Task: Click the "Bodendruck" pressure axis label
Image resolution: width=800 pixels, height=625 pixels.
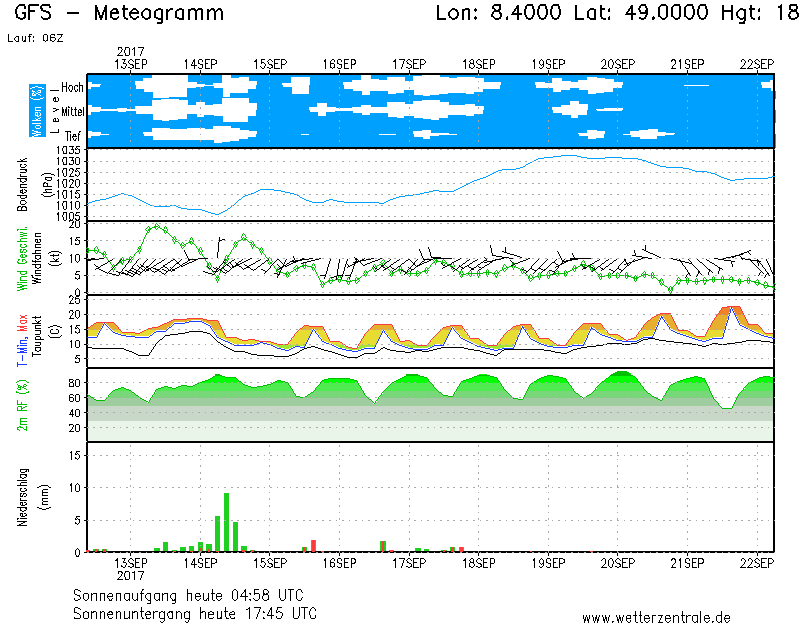Action: (22, 185)
